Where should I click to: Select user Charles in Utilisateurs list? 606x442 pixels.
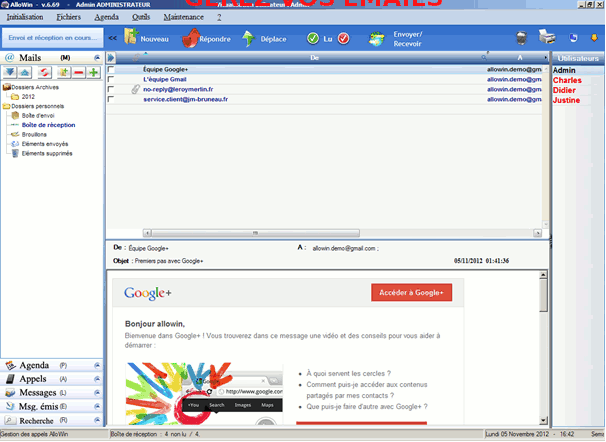(567, 80)
